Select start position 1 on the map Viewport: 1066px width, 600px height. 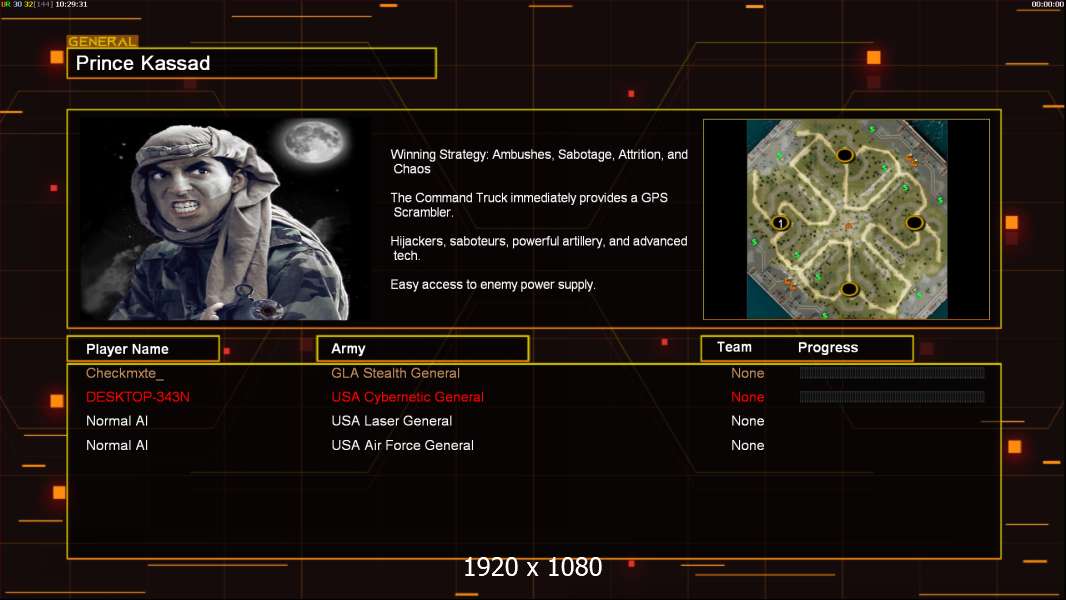tap(780, 223)
